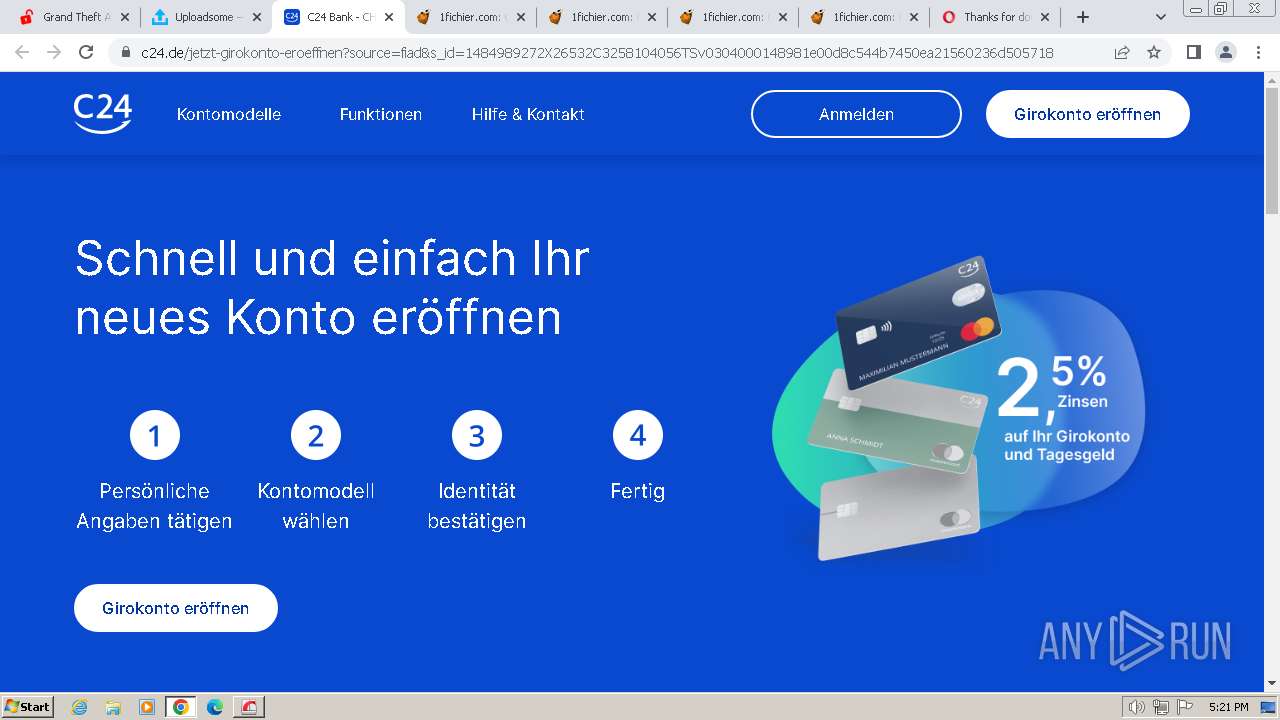The height and width of the screenshot is (720, 1280).
Task: Click Schnell und einfach headline
Action: [x=332, y=288]
